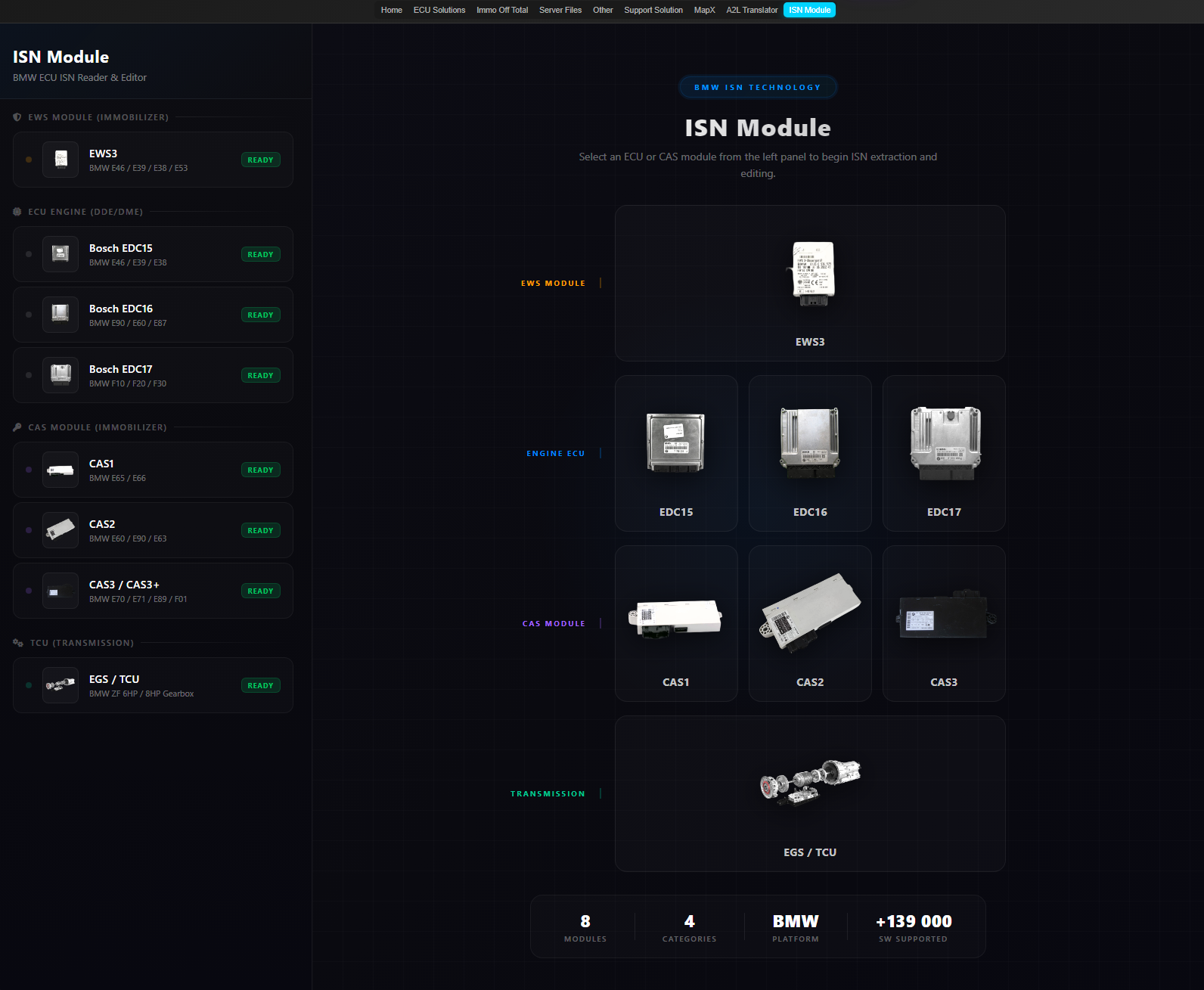Open the EGS / TCU transmission card
The width and height of the screenshot is (1204, 990).
pyautogui.click(x=810, y=793)
